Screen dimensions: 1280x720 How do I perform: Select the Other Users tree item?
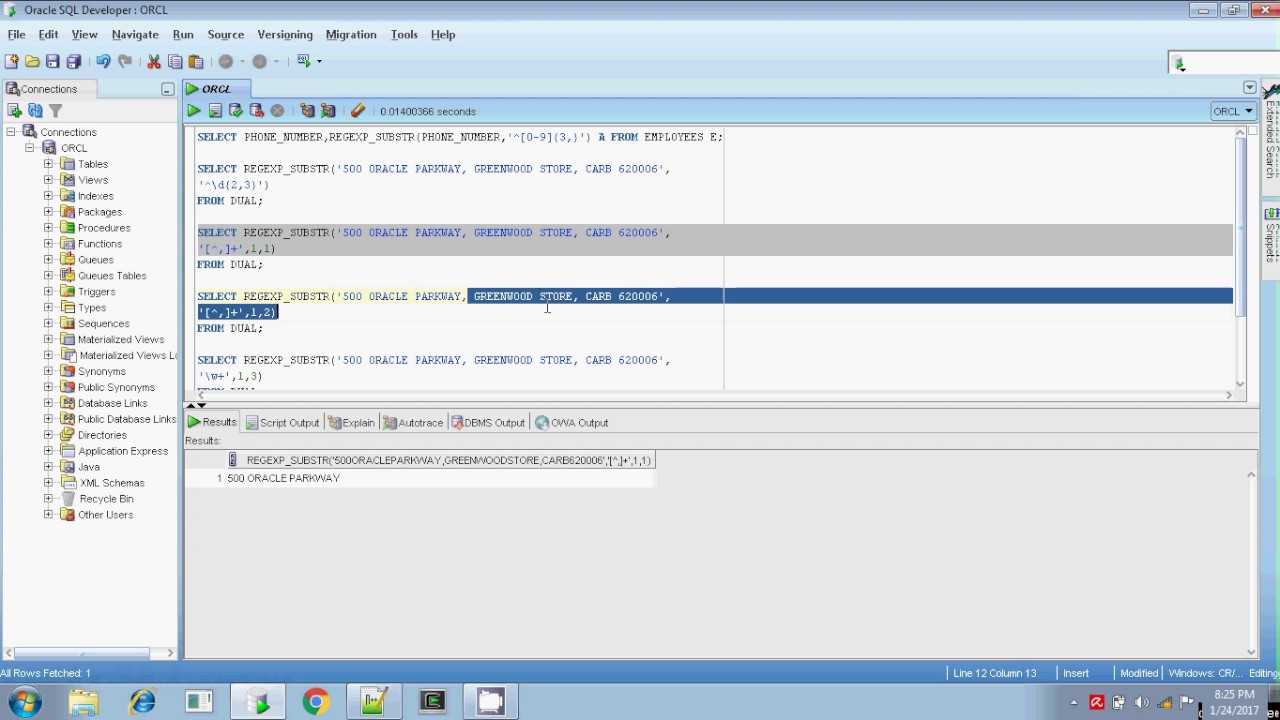pyautogui.click(x=105, y=515)
